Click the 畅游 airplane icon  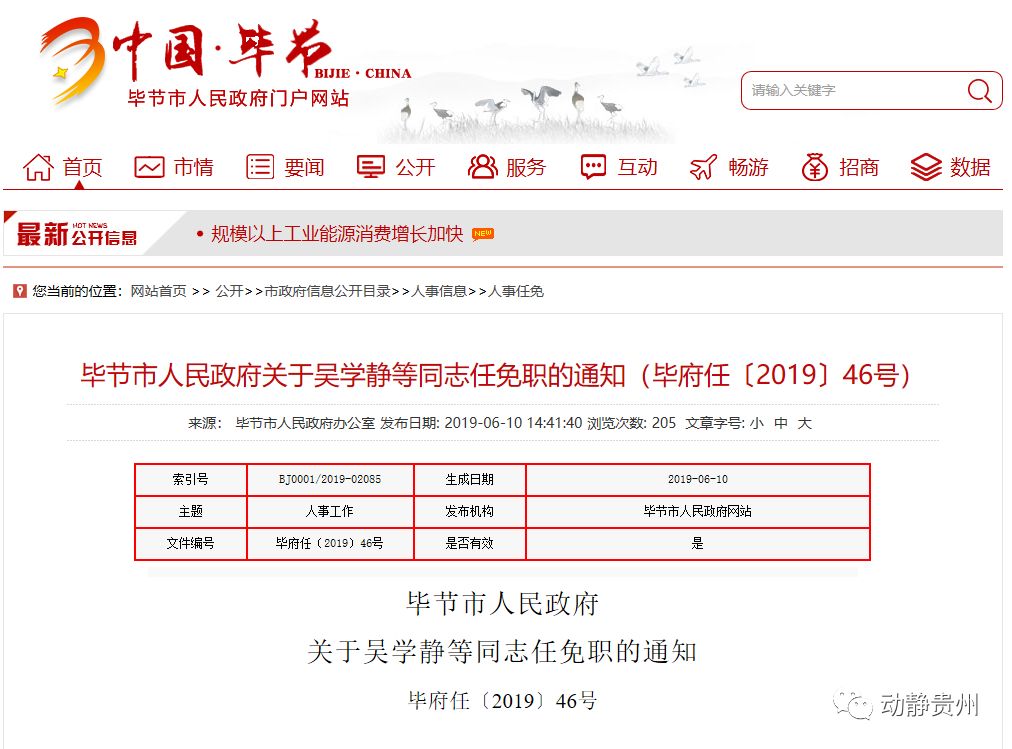pos(703,168)
